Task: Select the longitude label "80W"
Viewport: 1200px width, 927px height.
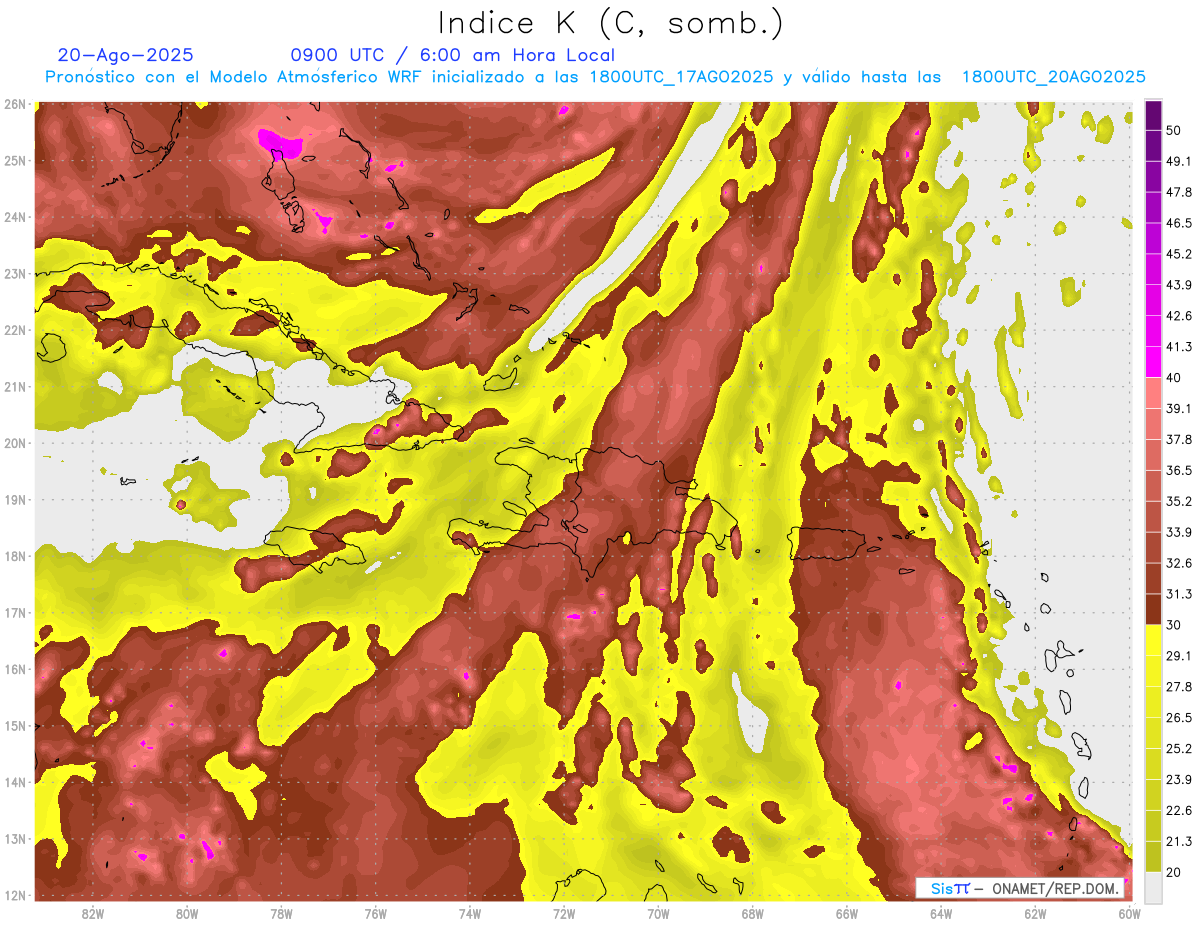Action: click(x=187, y=914)
